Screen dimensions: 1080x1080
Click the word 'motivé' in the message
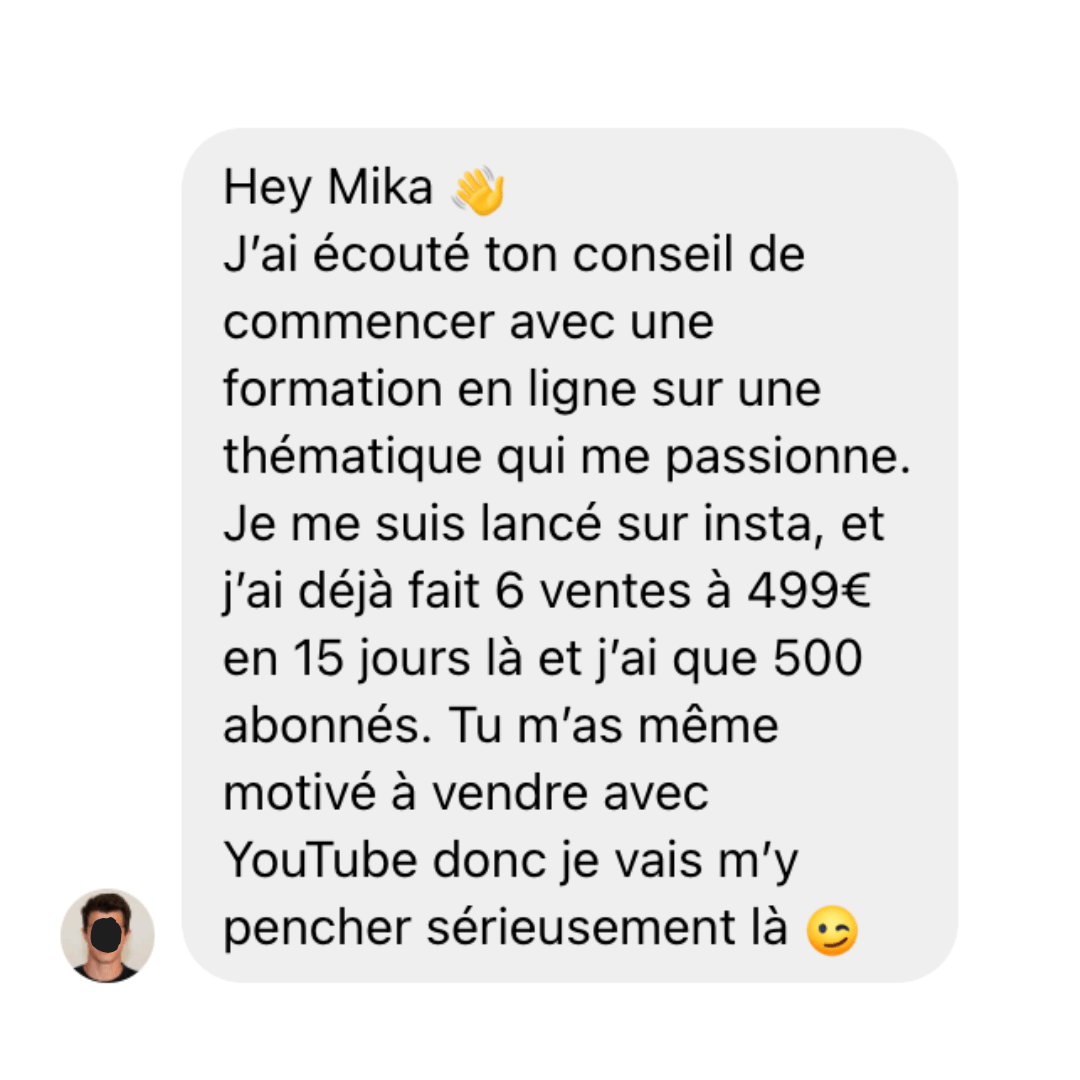coord(299,792)
